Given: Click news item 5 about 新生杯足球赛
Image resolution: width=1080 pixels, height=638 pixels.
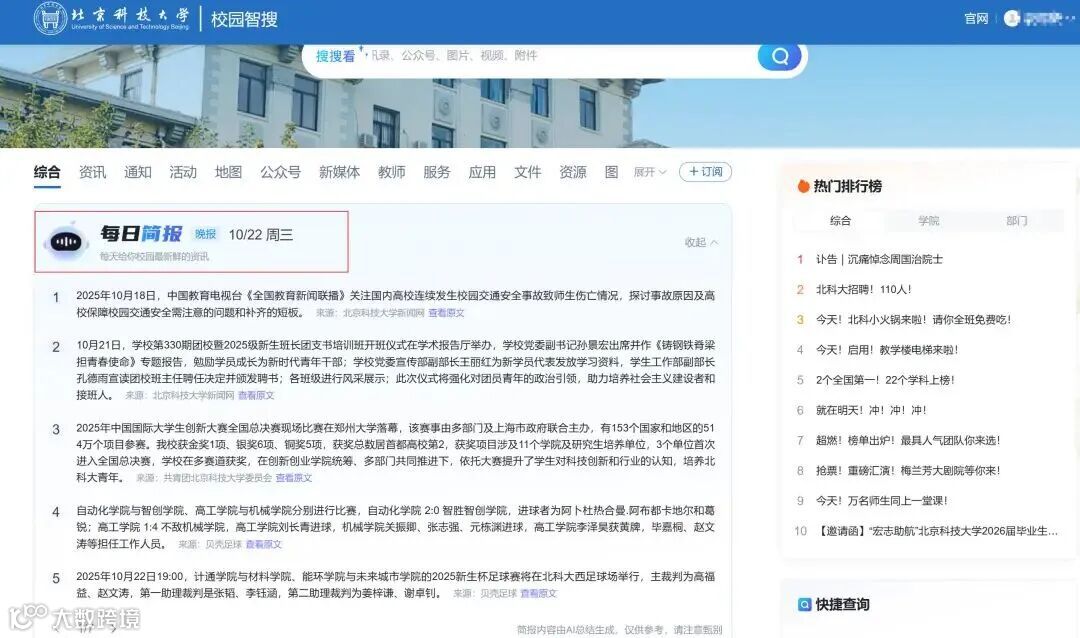Looking at the screenshot, I should (x=395, y=584).
